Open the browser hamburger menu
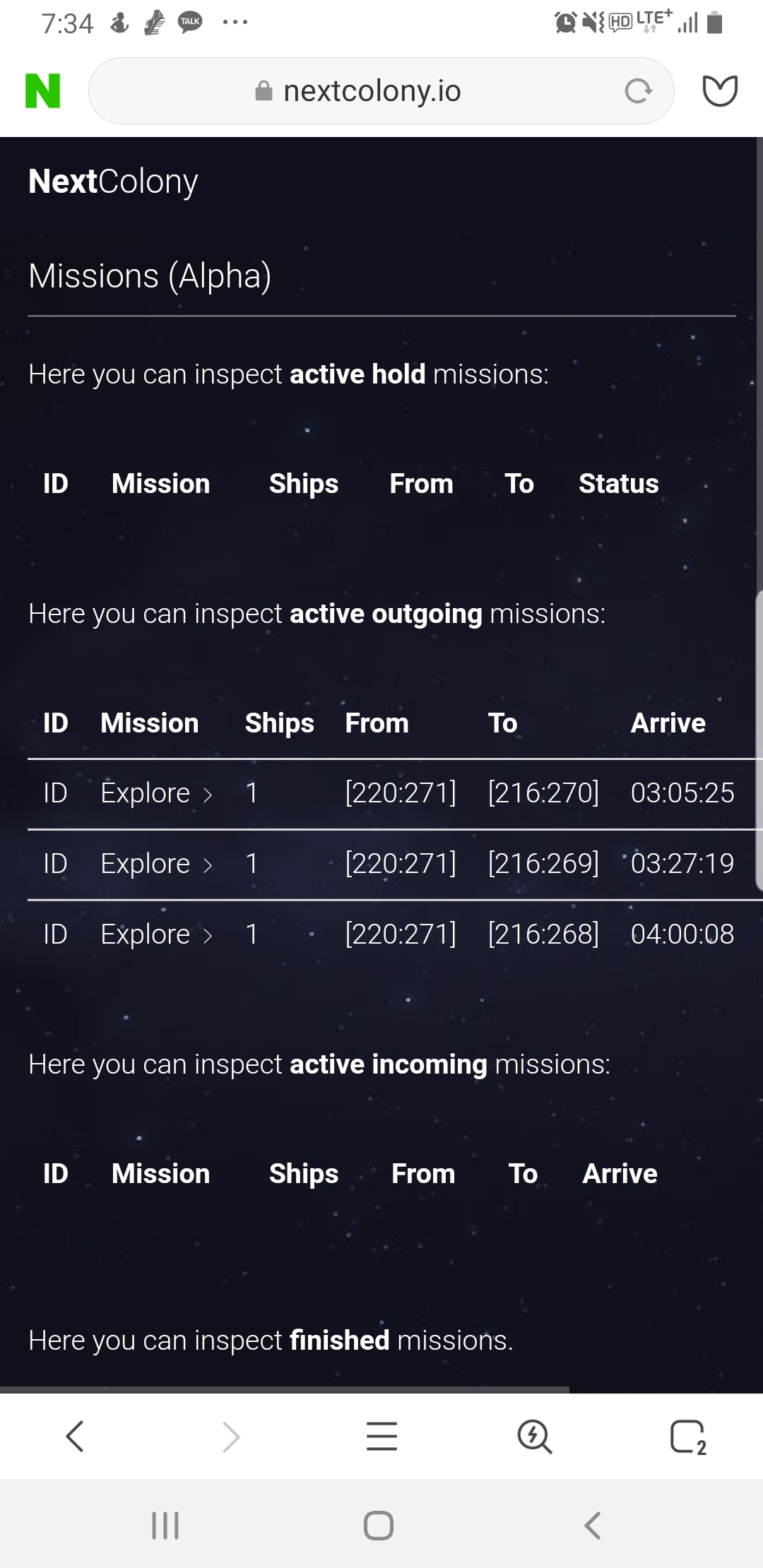 click(381, 1437)
